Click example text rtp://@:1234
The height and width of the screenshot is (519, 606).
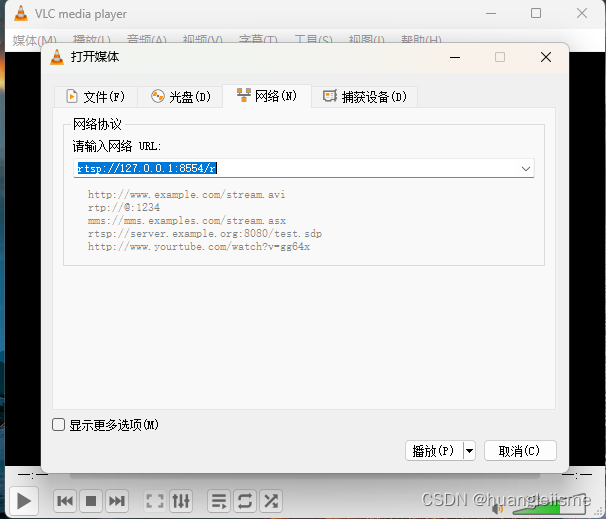pos(124,208)
